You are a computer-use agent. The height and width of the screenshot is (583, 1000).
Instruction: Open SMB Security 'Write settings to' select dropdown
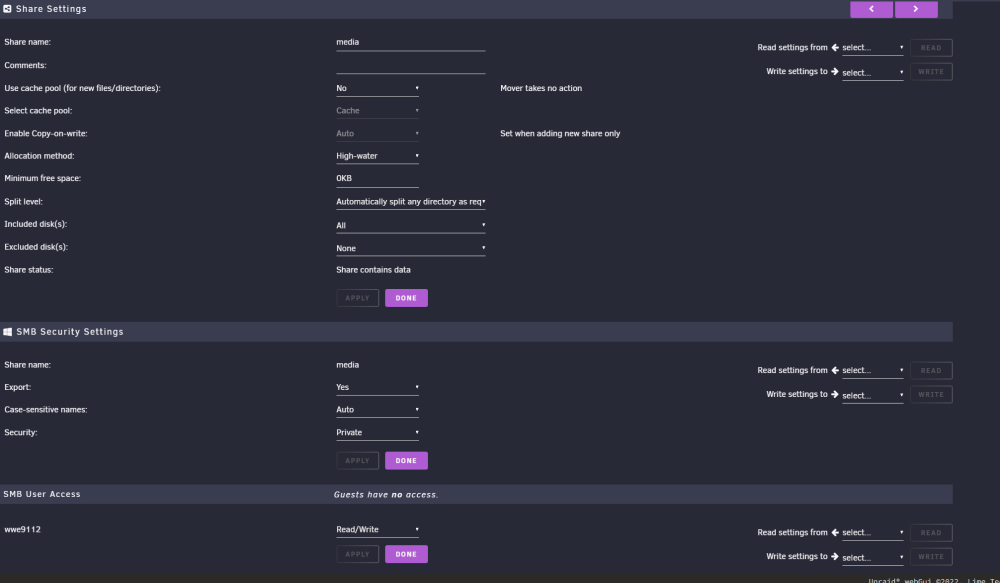point(872,395)
